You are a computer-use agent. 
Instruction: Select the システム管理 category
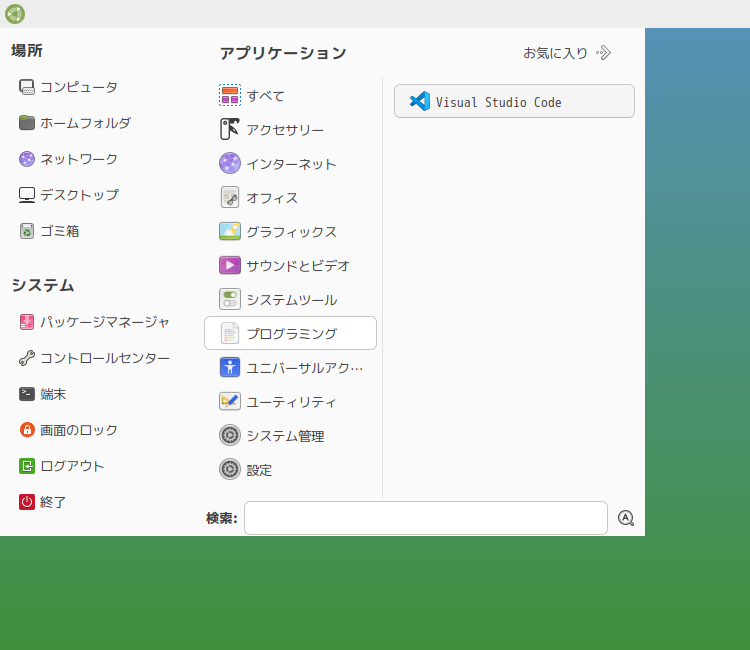[x=290, y=436]
